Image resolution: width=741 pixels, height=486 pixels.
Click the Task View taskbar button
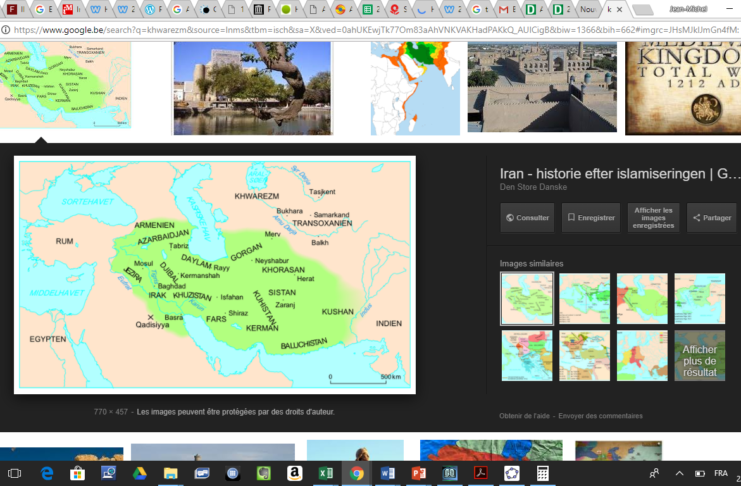[15, 473]
